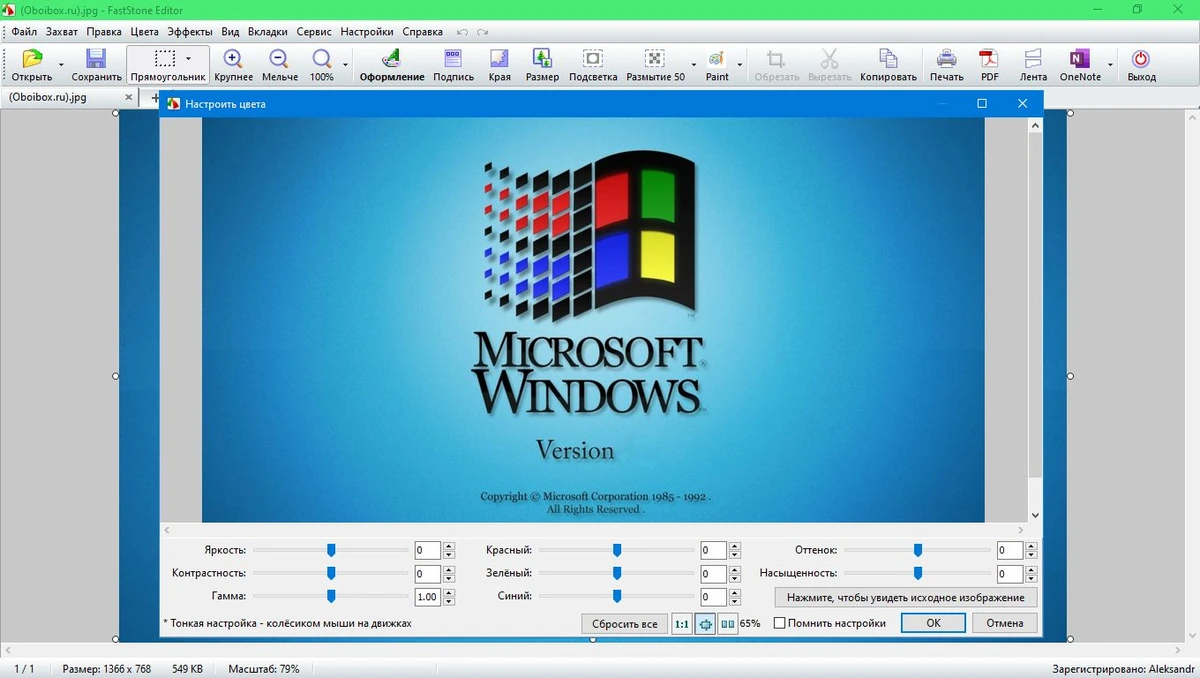
Task: Click the Размытие 50 blur icon
Action: (x=655, y=59)
